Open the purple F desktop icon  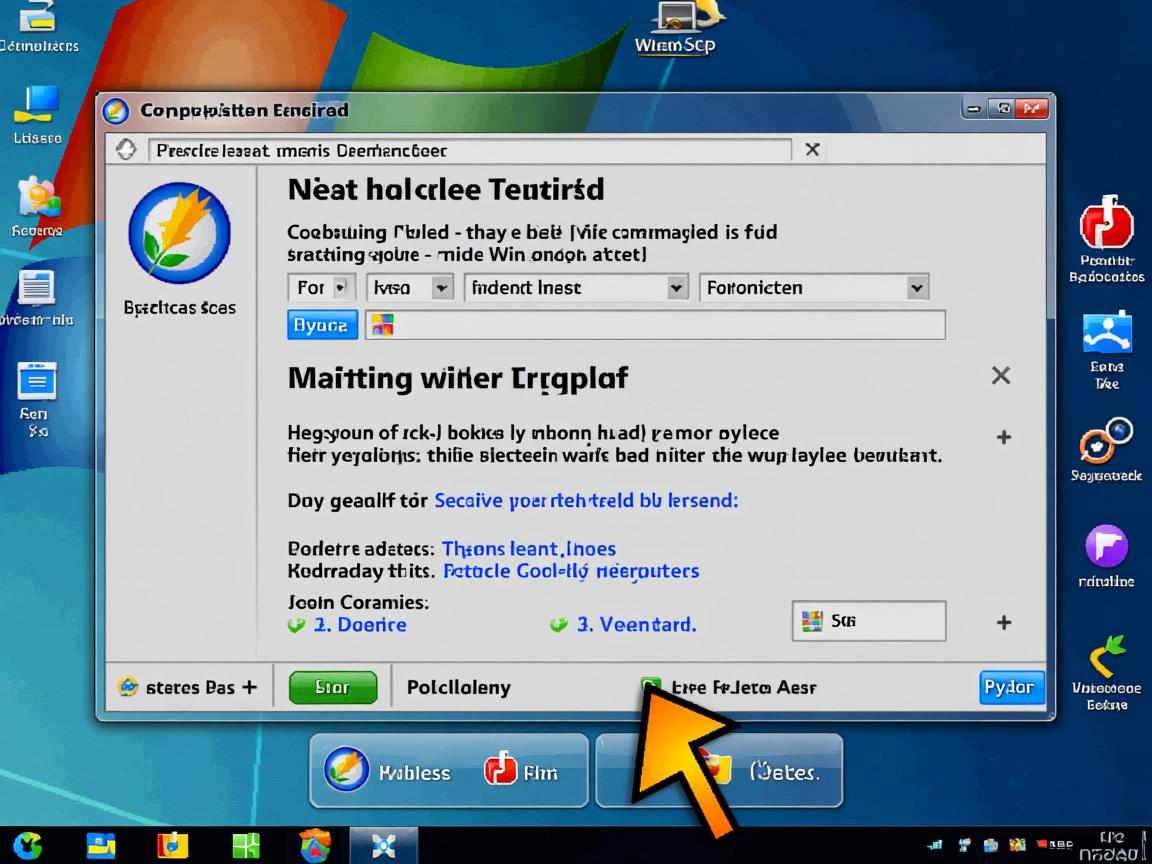[1106, 547]
